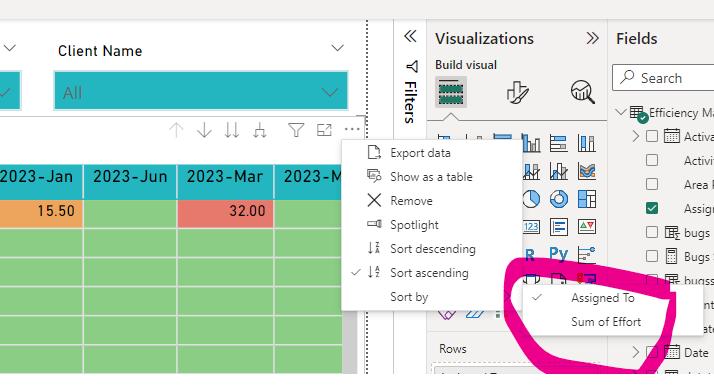
Task: Select the clustered column chart visual
Action: (531, 144)
